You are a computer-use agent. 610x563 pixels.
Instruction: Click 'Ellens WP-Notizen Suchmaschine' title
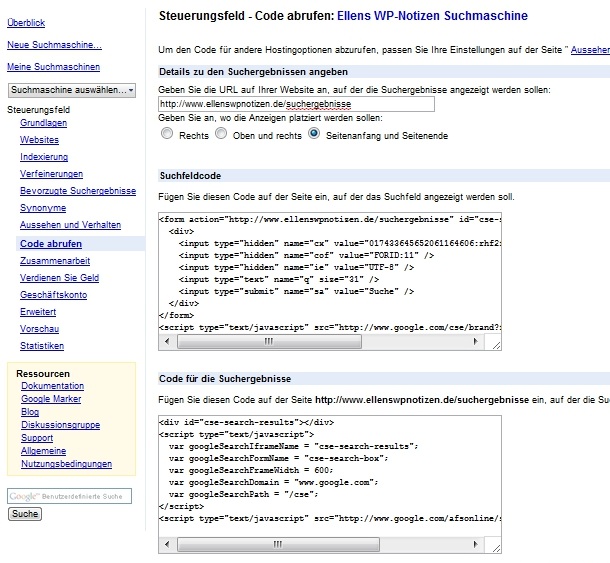coord(432,16)
